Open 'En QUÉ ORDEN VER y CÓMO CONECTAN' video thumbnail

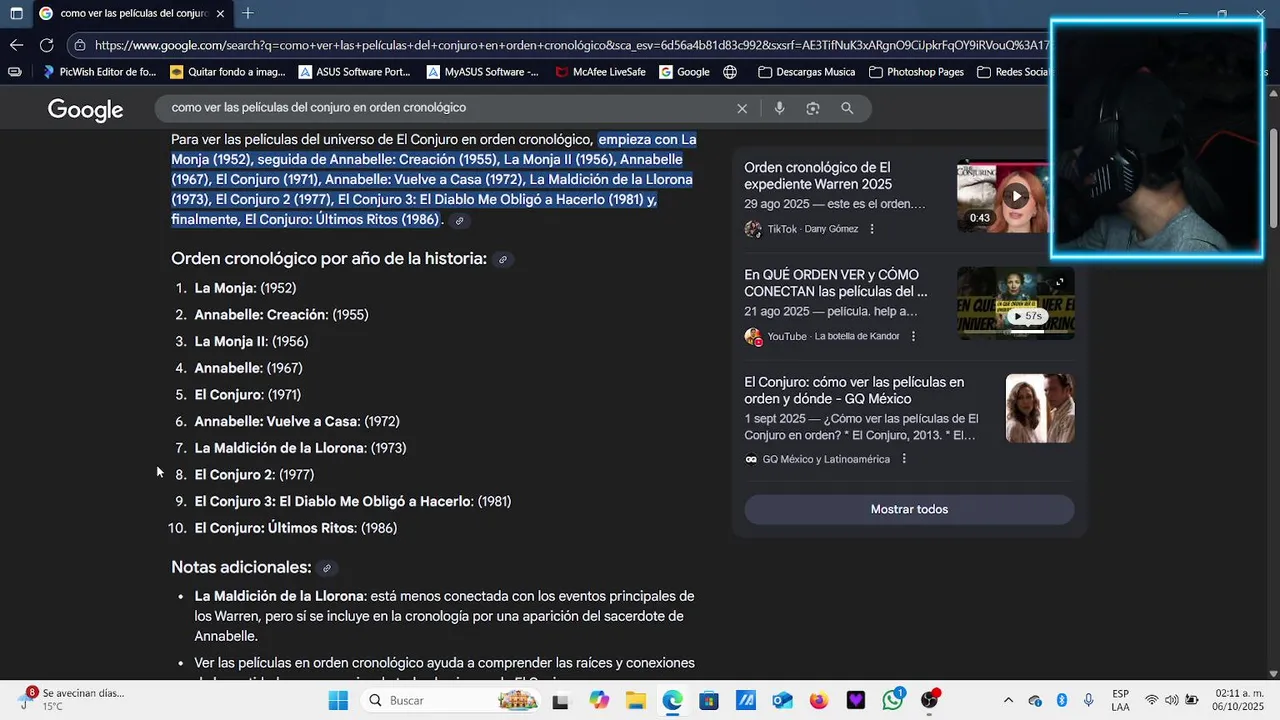(x=1016, y=303)
